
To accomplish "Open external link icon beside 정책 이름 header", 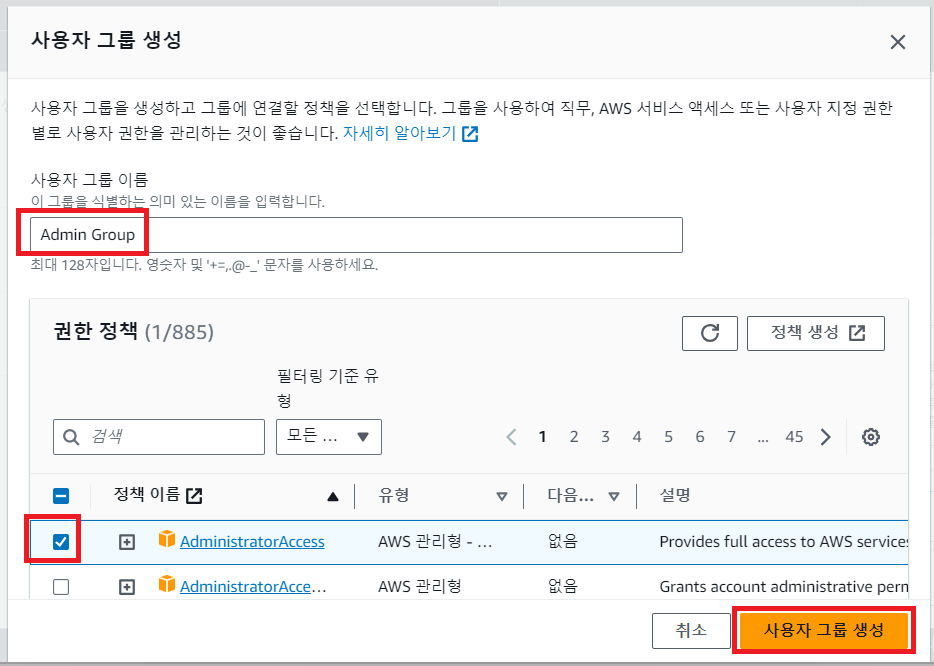I will [x=194, y=495].
